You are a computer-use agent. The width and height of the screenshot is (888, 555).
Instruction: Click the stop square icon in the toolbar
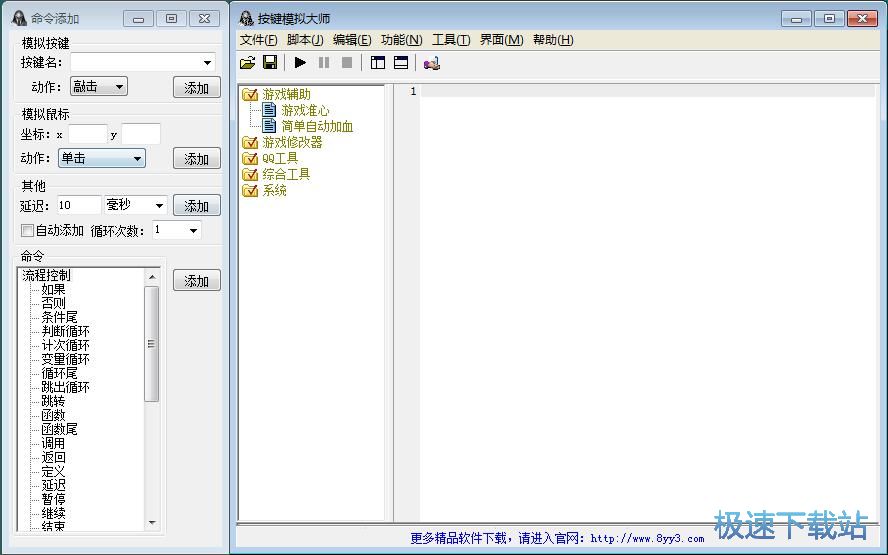tap(347, 62)
